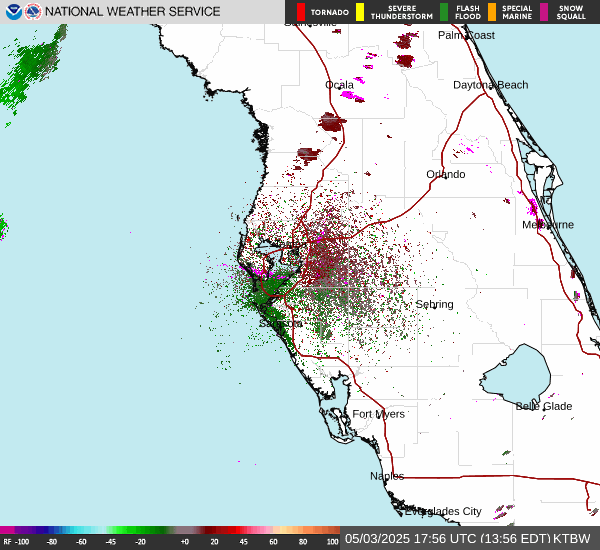Click the "SNOW SQUALL" legend label
Viewport: 600px width, 550px height.
(x=571, y=13)
